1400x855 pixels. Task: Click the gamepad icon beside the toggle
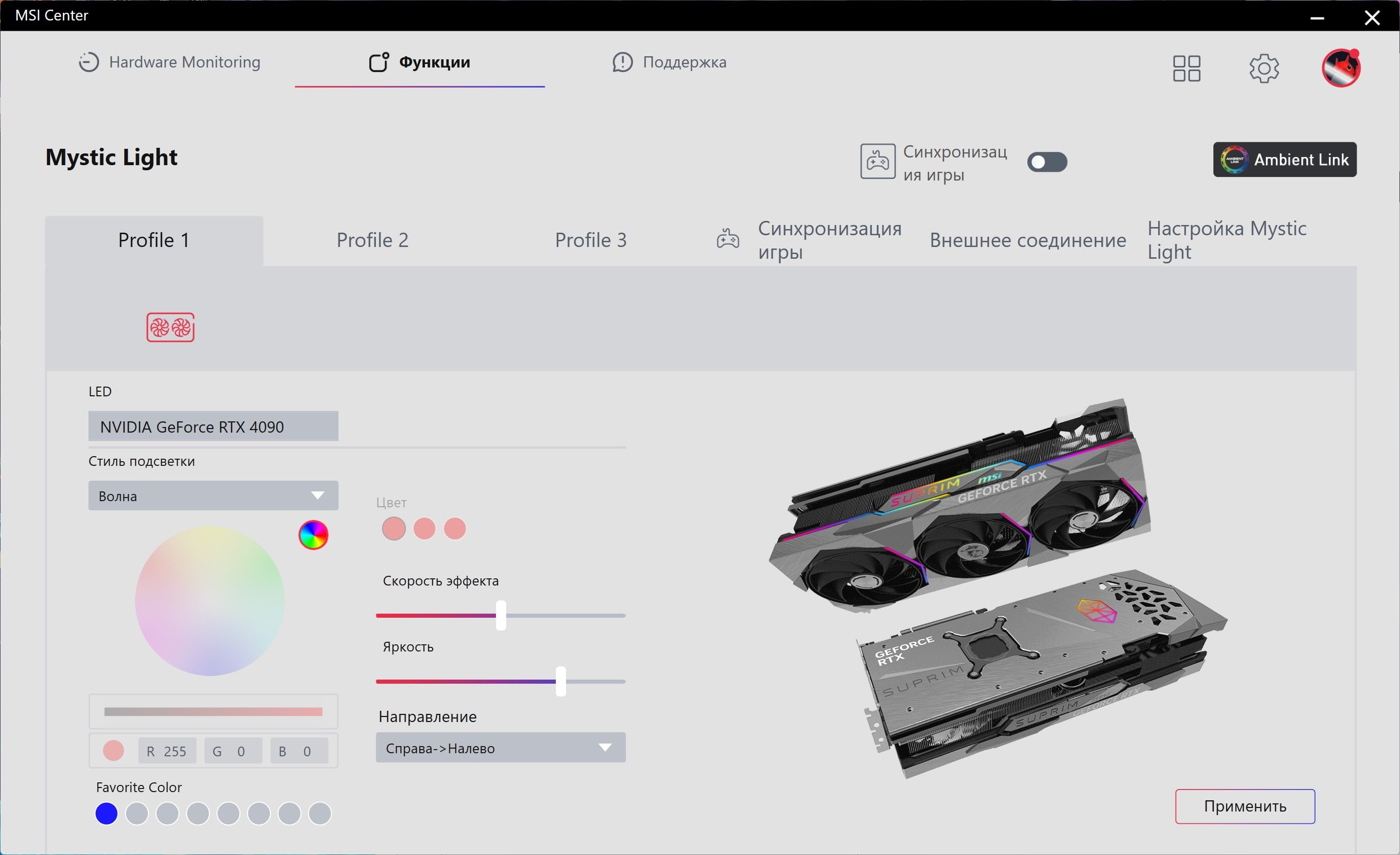coord(877,162)
